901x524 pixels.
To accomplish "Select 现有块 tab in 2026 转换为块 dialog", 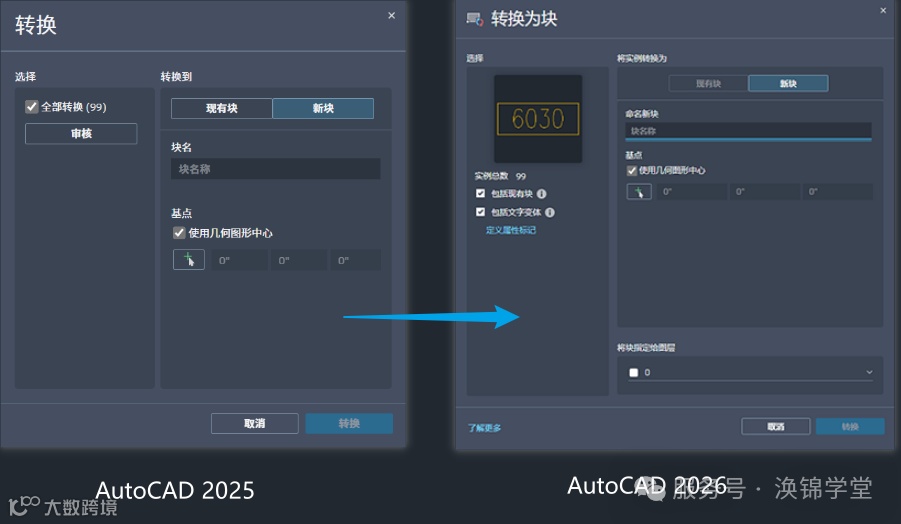I will [x=709, y=84].
